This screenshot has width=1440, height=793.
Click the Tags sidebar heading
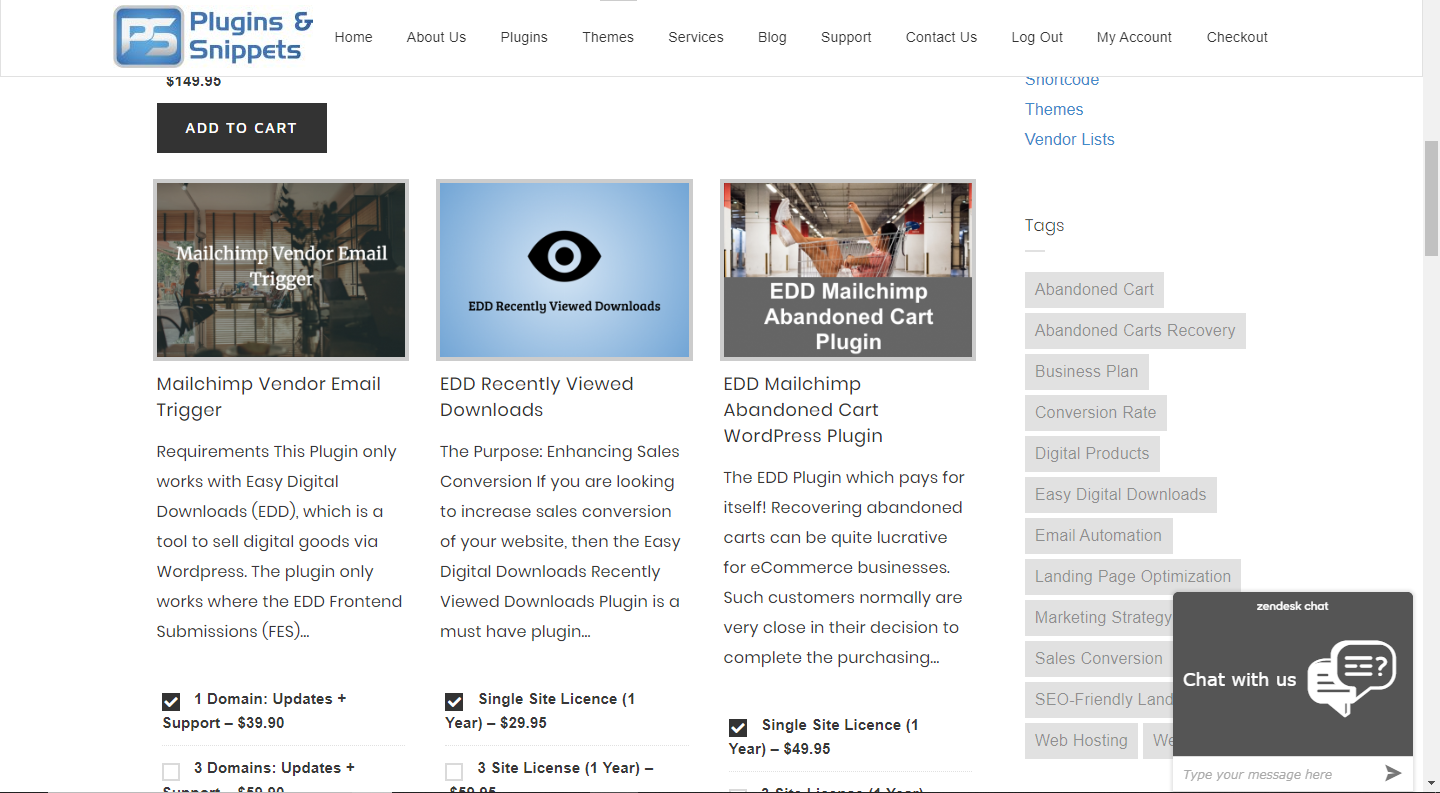(x=1045, y=226)
